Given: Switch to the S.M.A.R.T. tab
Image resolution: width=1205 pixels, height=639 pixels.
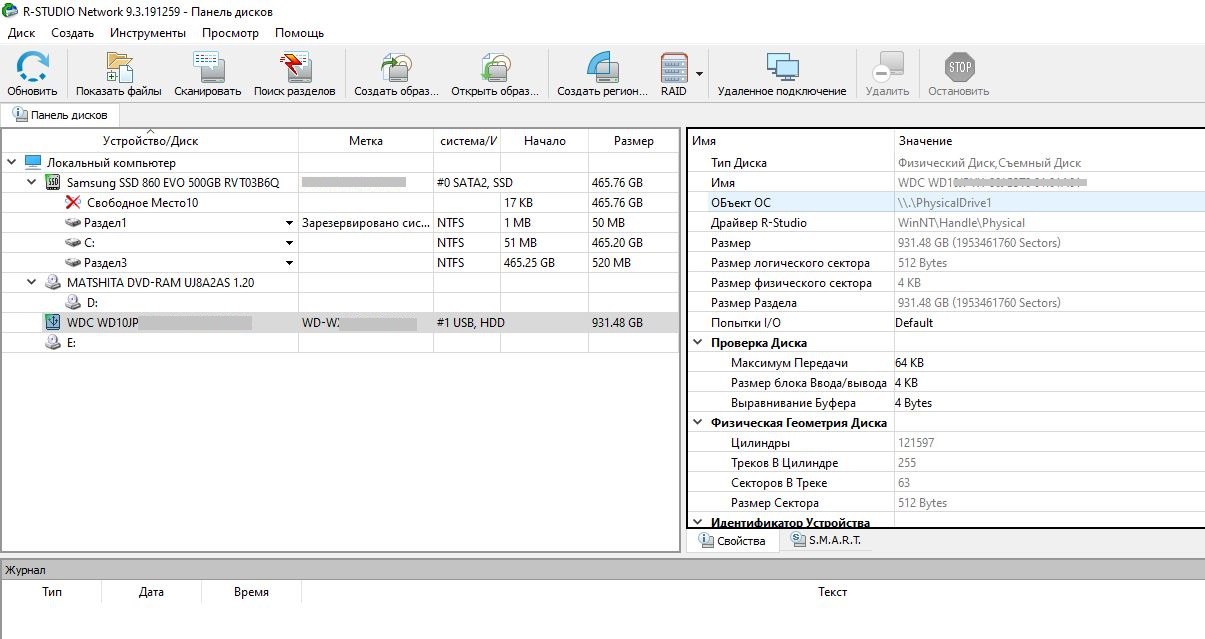Looking at the screenshot, I should pyautogui.click(x=826, y=541).
